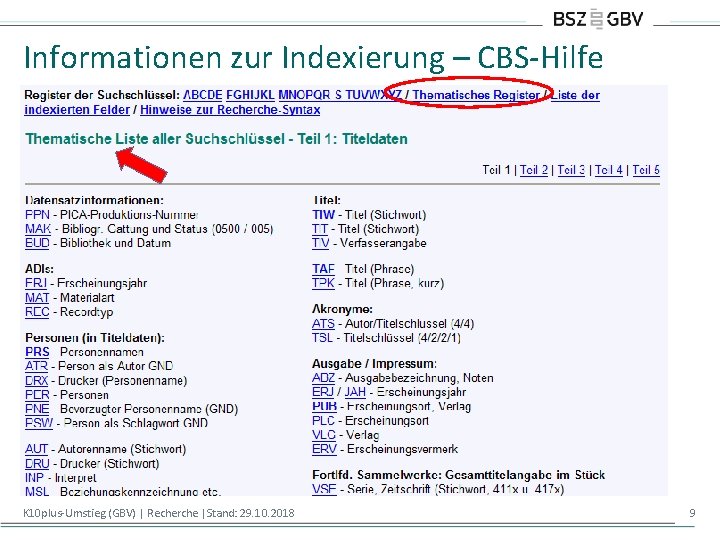Image resolution: width=720 pixels, height=540 pixels.
Task: Open ATR Person als Autor key
Action: click(36, 366)
